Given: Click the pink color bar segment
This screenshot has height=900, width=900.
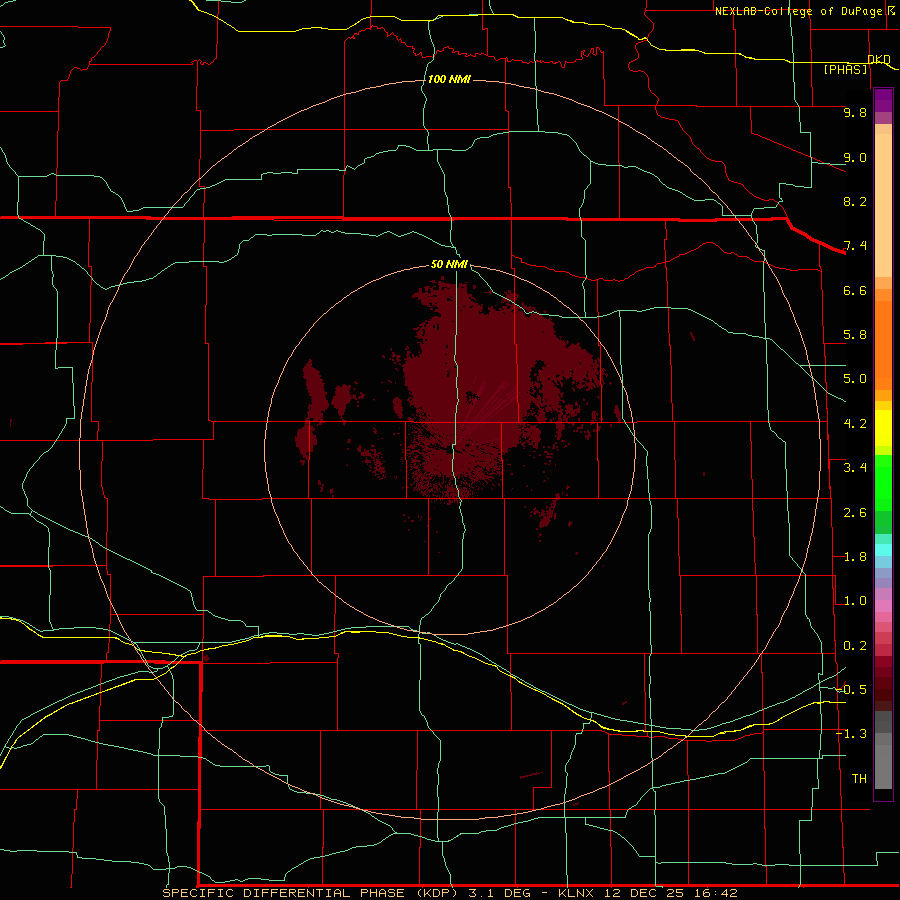Looking at the screenshot, I should [883, 606].
